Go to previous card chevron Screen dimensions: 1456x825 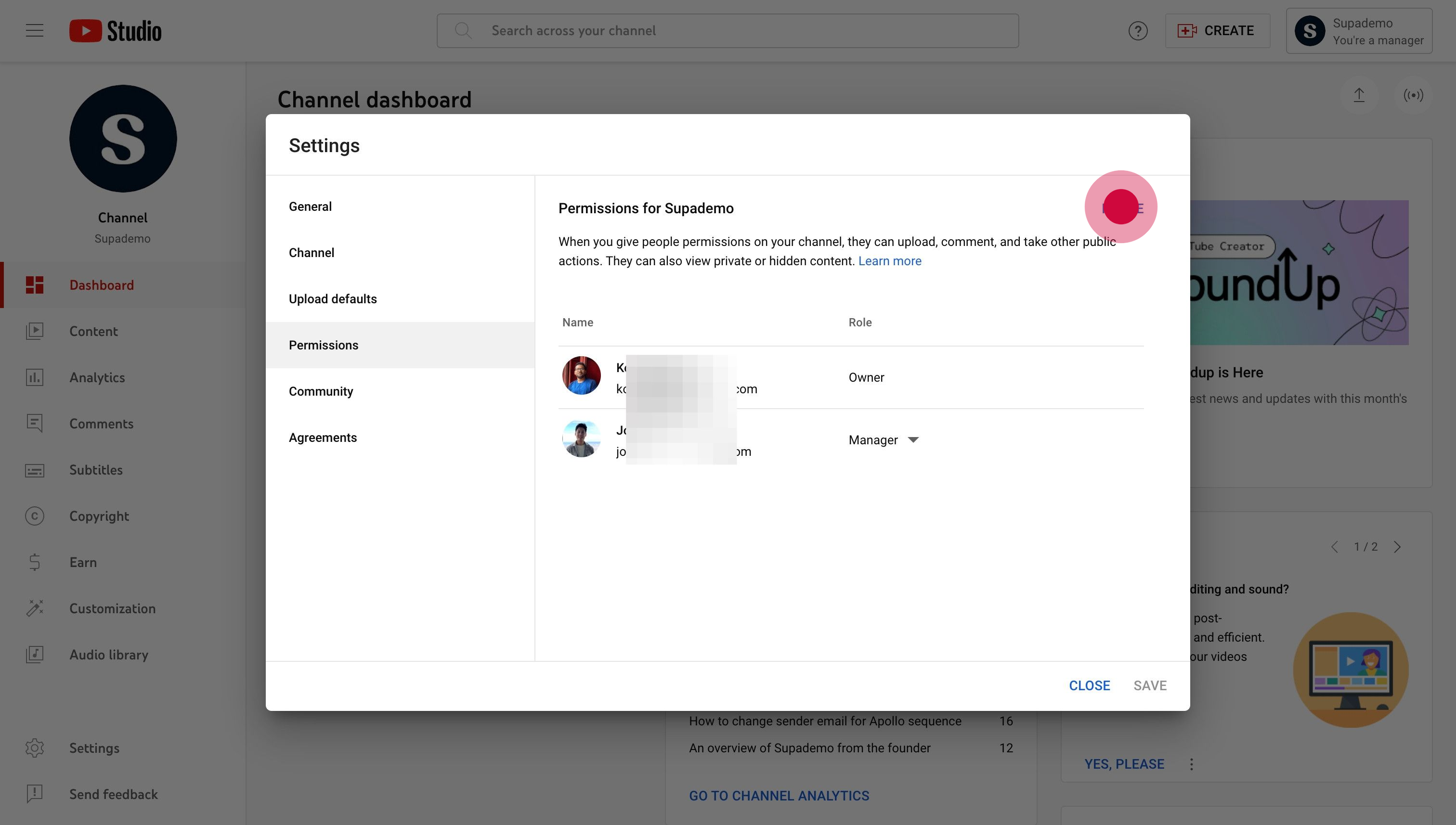1335,546
